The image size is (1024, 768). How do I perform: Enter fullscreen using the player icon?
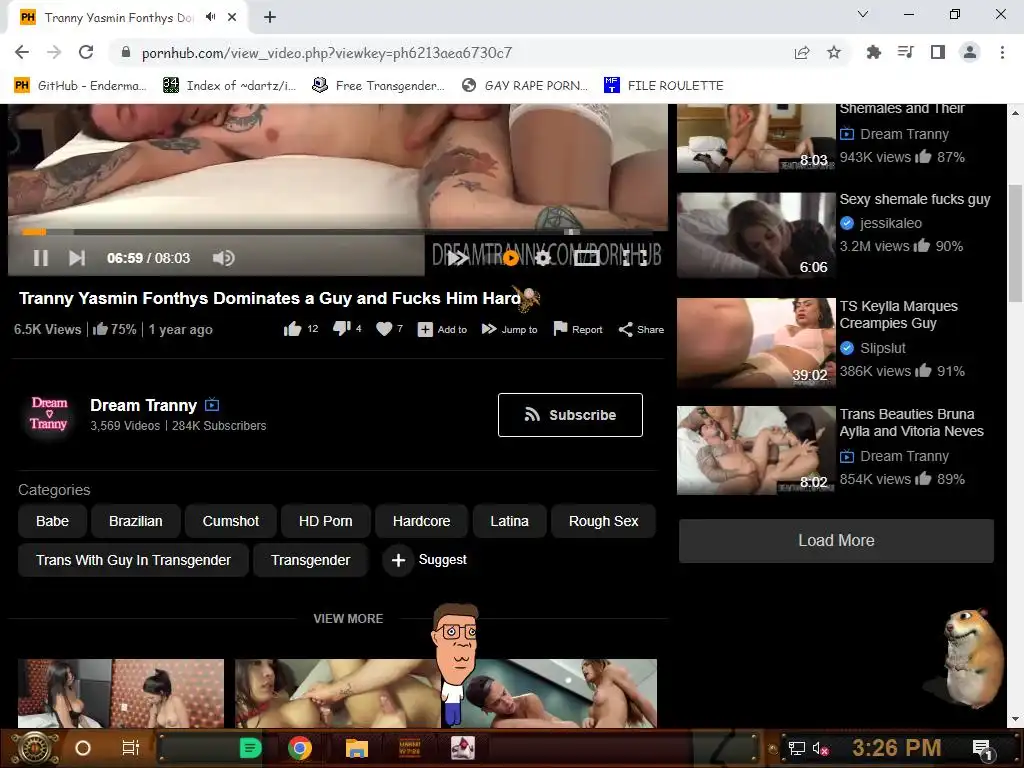[x=635, y=258]
